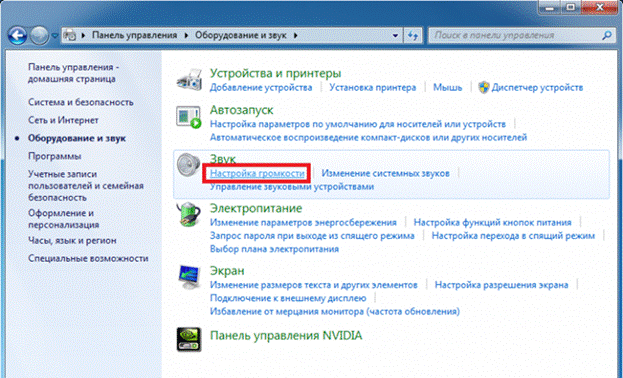
Task: Open Программы in sidebar
Action: (x=54, y=156)
